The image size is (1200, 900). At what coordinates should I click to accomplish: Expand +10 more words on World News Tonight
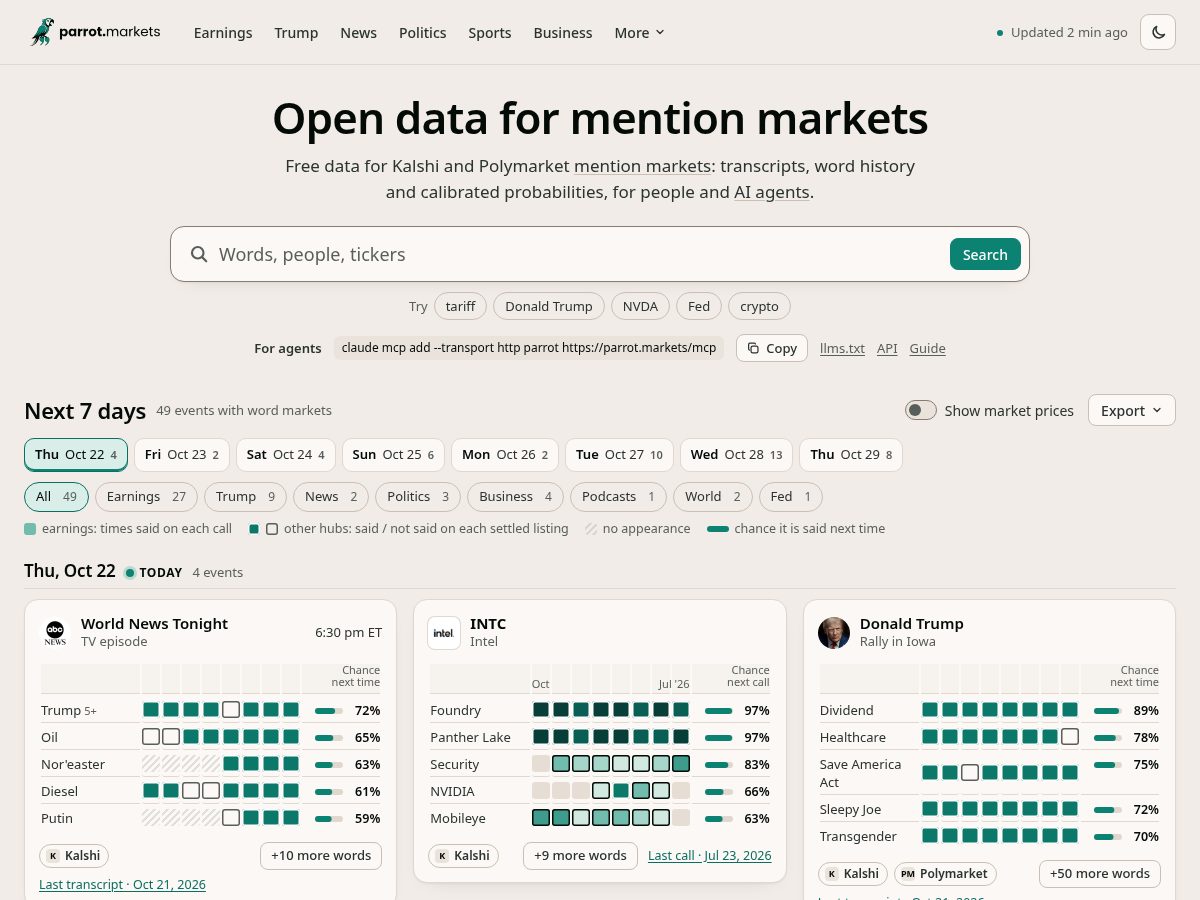click(321, 855)
